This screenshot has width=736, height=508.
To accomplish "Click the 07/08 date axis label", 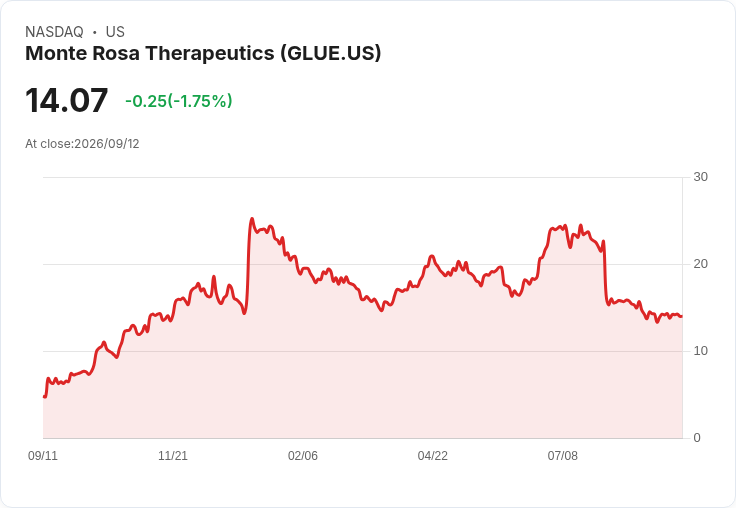I will click(563, 455).
